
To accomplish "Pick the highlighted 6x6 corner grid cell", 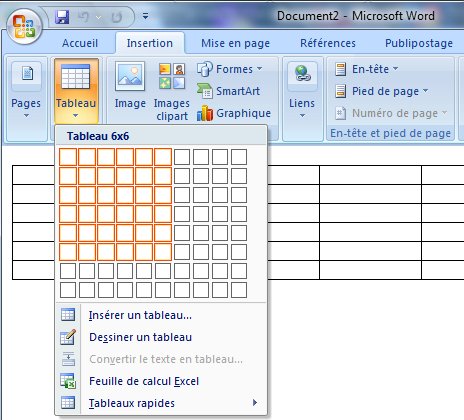I will [163, 252].
